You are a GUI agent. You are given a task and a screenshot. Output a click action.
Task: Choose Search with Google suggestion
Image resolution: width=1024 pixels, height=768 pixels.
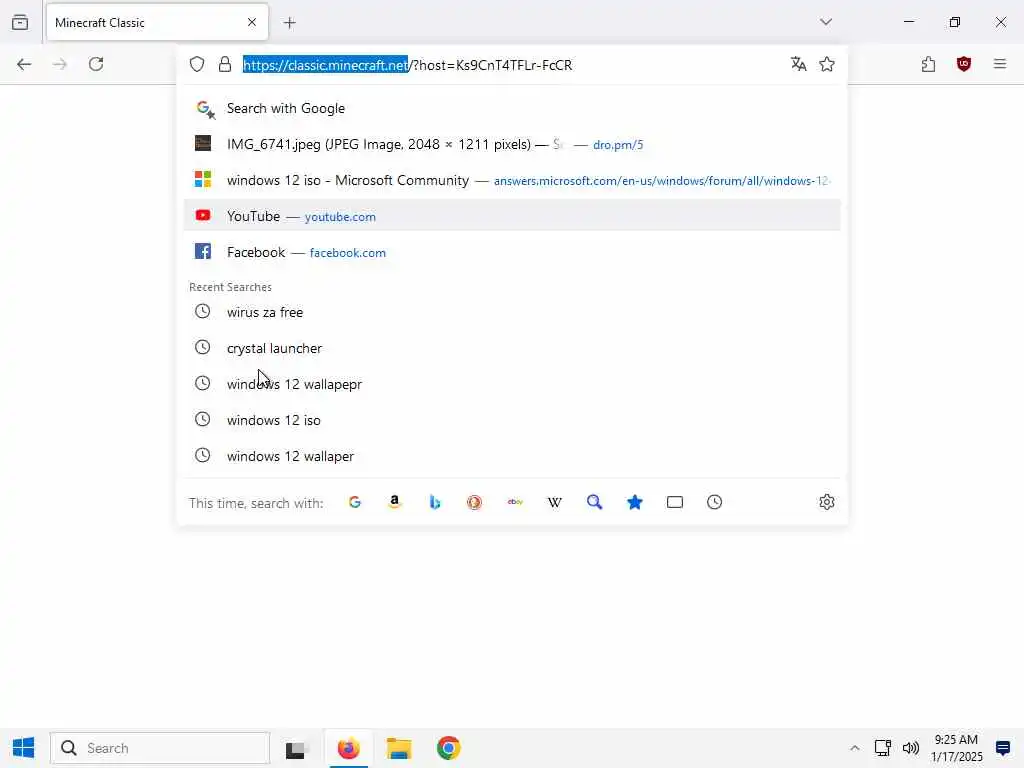pyautogui.click(x=512, y=108)
